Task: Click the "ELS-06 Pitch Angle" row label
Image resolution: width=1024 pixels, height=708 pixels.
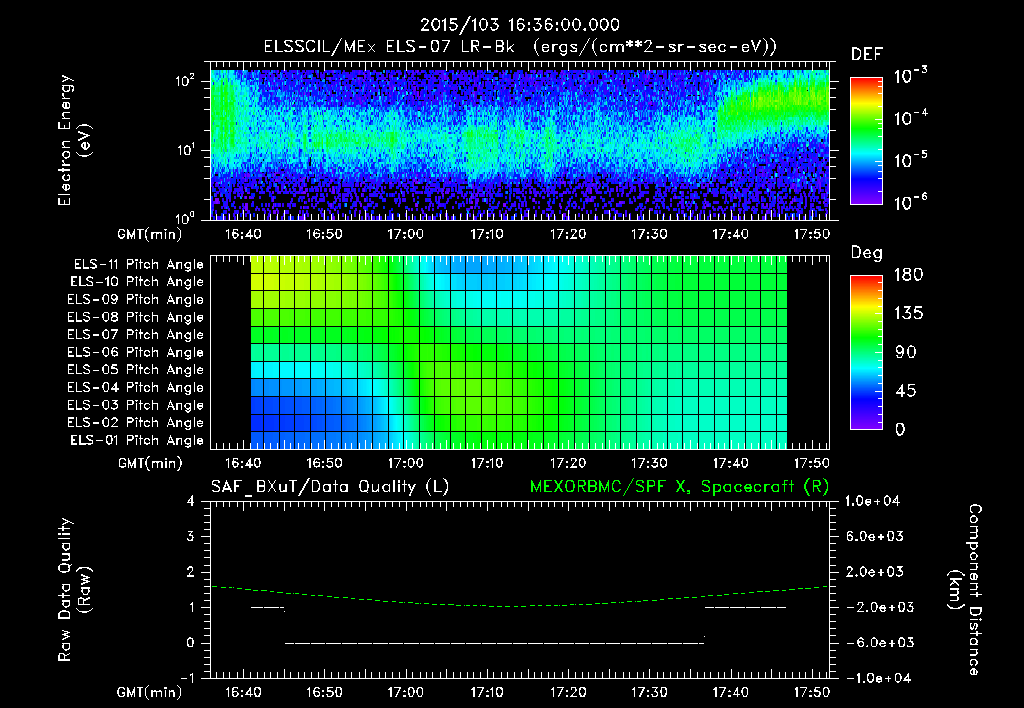Action: click(x=135, y=353)
